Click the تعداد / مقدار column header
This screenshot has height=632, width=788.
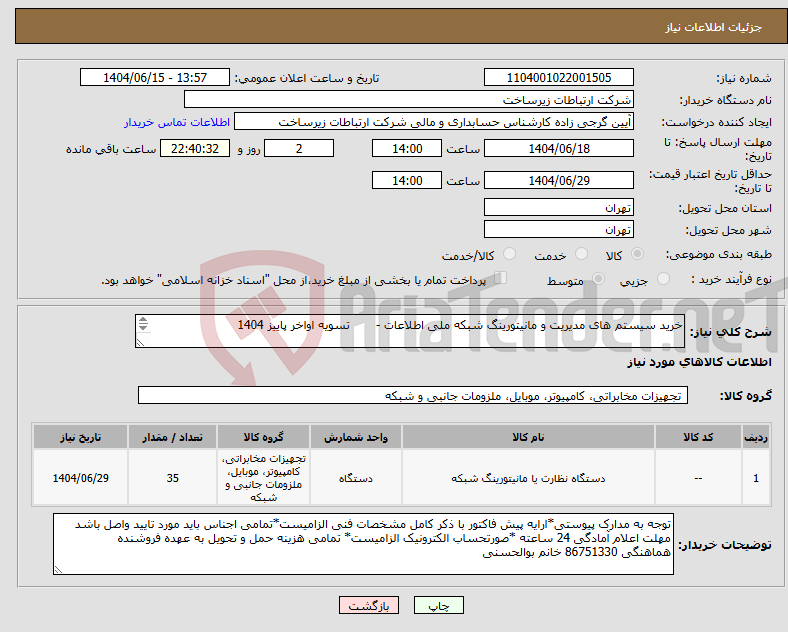click(172, 437)
